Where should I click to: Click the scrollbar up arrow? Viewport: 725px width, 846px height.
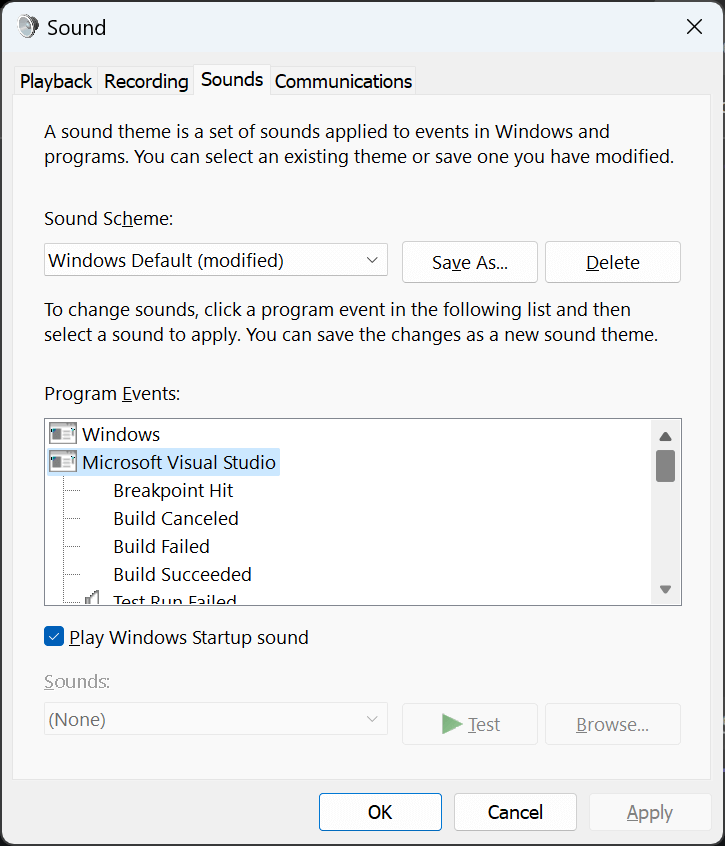[665, 434]
